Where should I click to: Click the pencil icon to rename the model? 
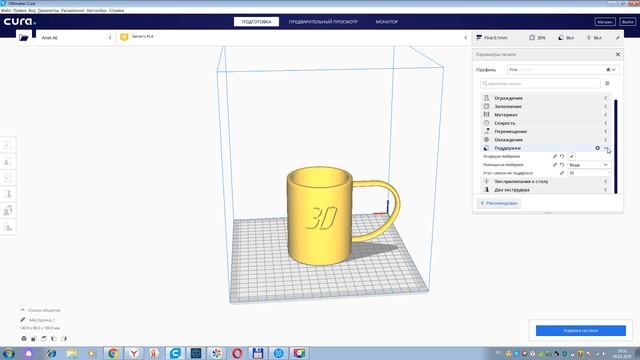click(23, 320)
